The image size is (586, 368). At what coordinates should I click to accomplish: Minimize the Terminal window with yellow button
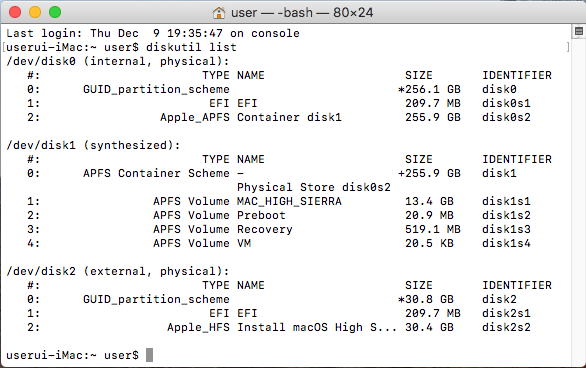point(35,12)
